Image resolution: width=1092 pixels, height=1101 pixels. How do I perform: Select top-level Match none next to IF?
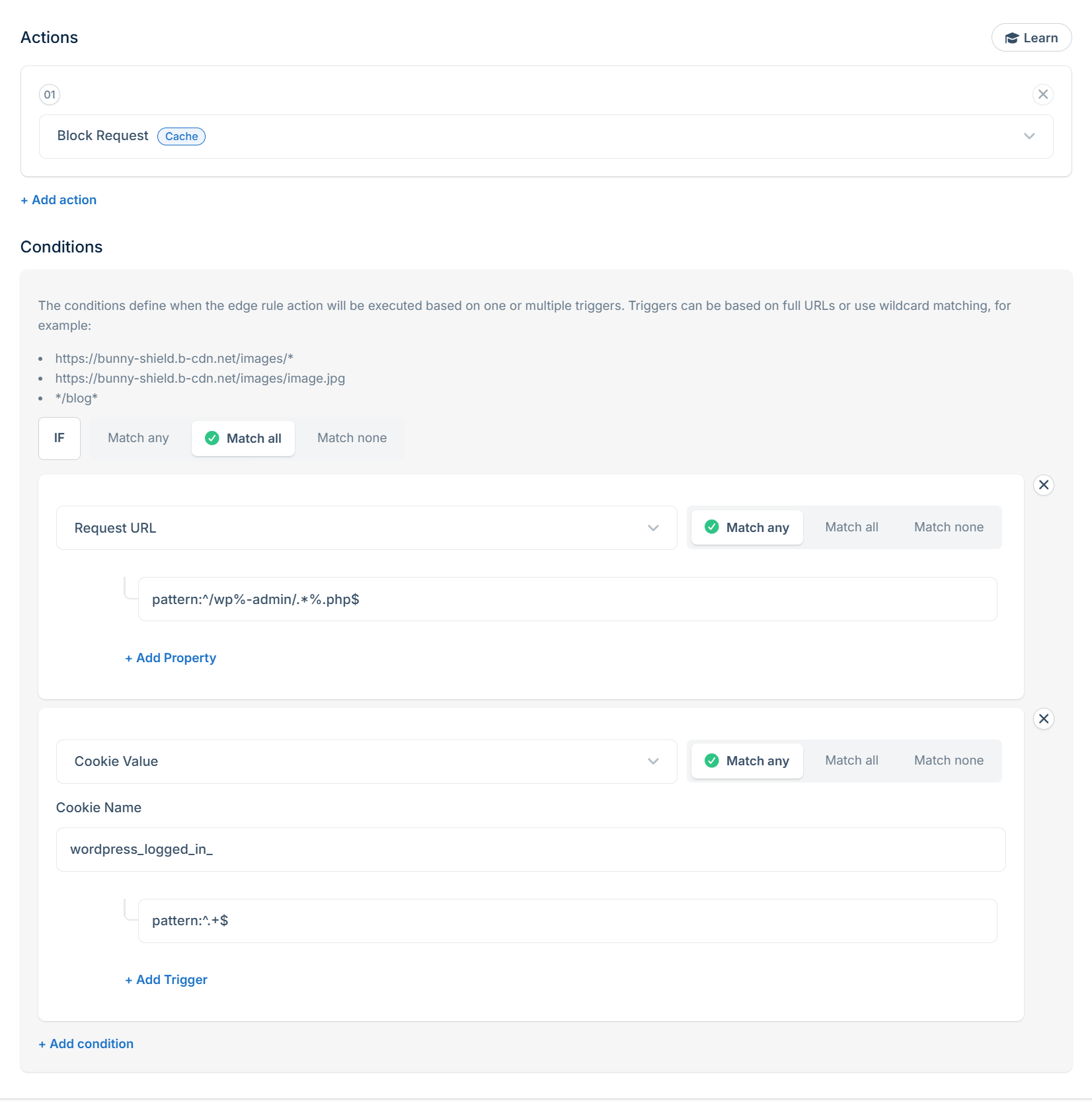coord(352,438)
